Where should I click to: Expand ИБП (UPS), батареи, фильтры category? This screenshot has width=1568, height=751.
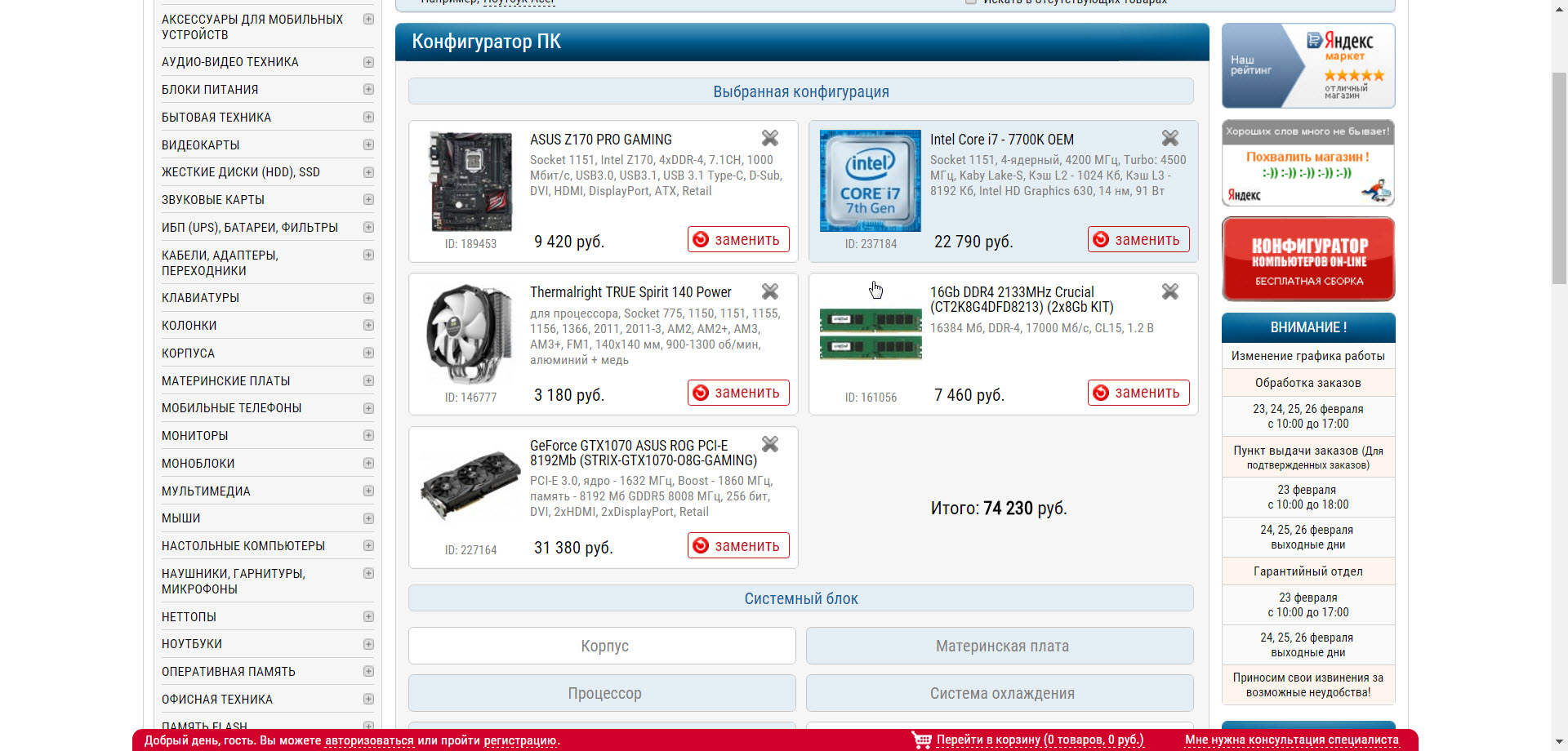tap(368, 227)
